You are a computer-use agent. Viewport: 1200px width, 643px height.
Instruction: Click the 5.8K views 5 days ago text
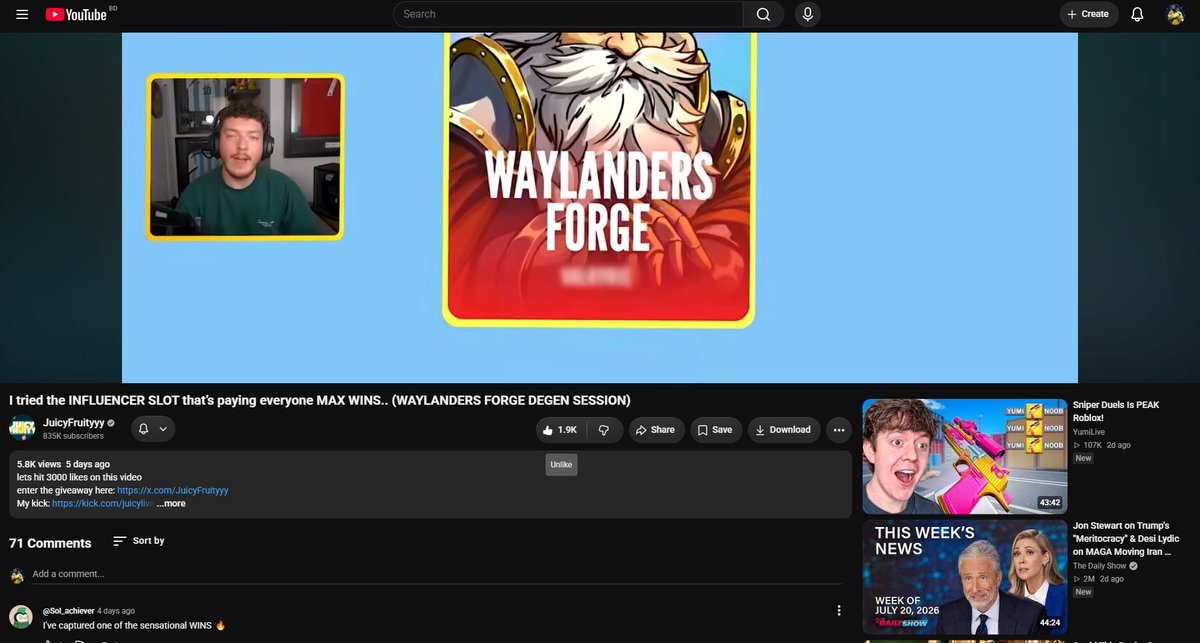pos(63,465)
